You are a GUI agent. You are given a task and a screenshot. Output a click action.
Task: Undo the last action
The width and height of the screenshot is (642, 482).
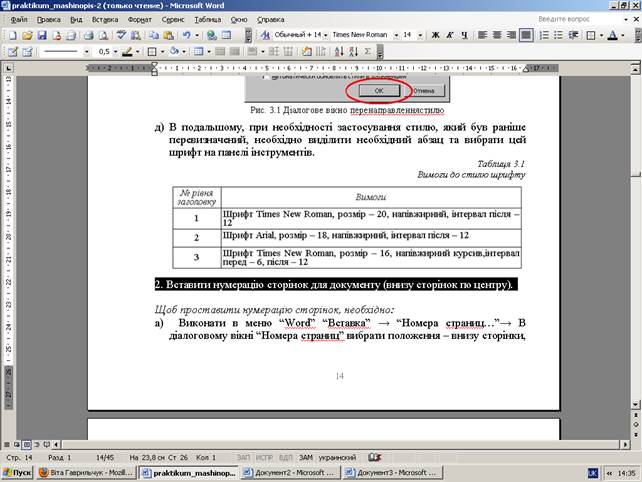[187, 35]
